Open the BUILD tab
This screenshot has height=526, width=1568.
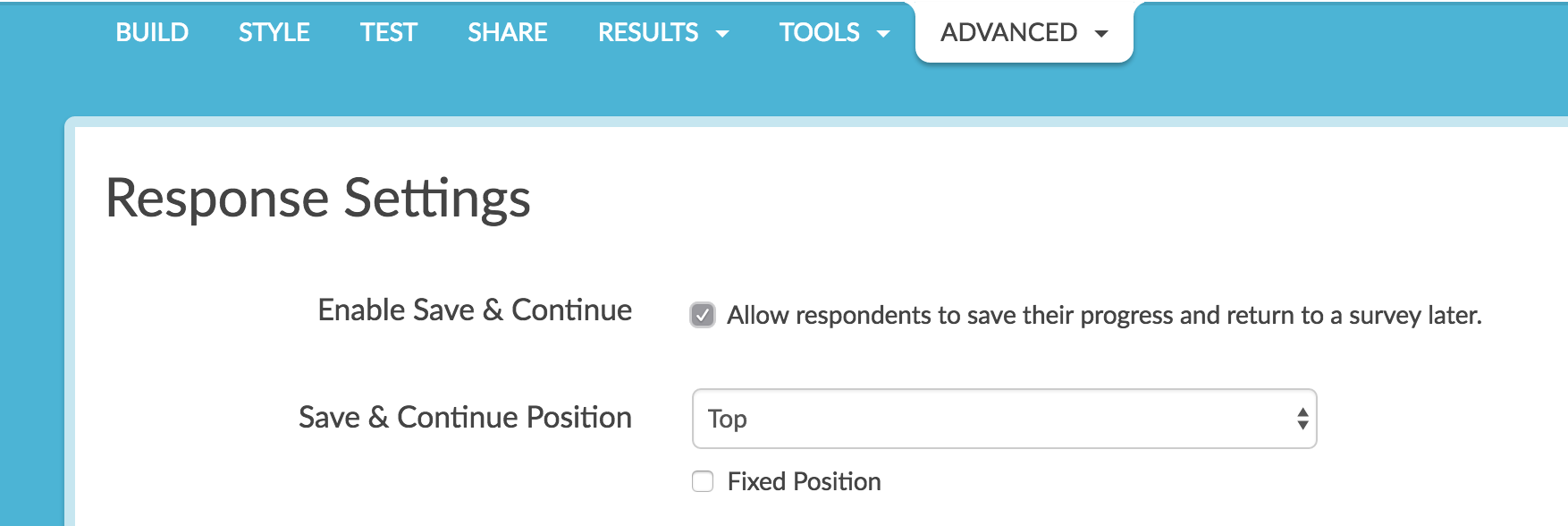[x=152, y=32]
